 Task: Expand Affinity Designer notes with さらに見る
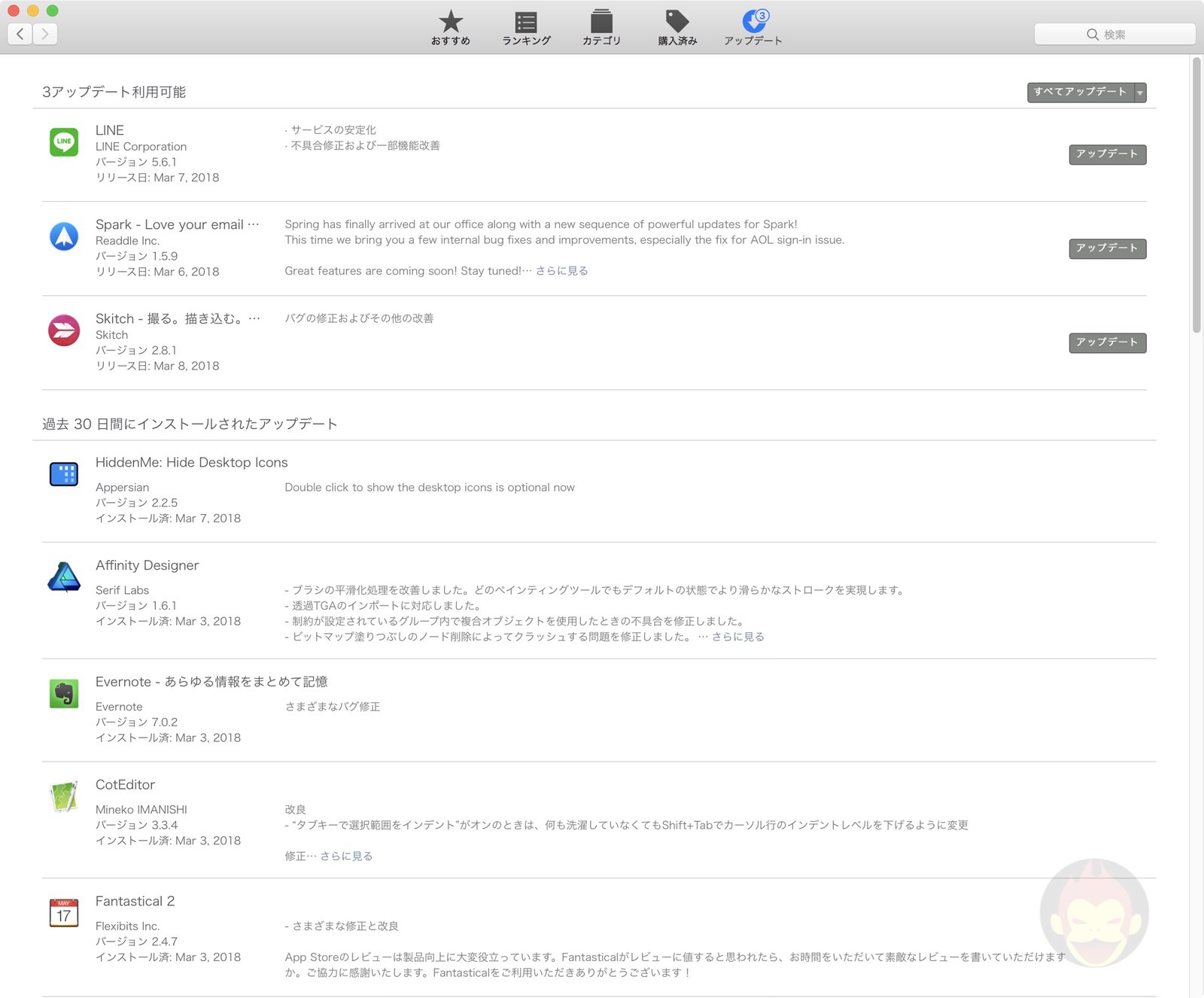(737, 637)
